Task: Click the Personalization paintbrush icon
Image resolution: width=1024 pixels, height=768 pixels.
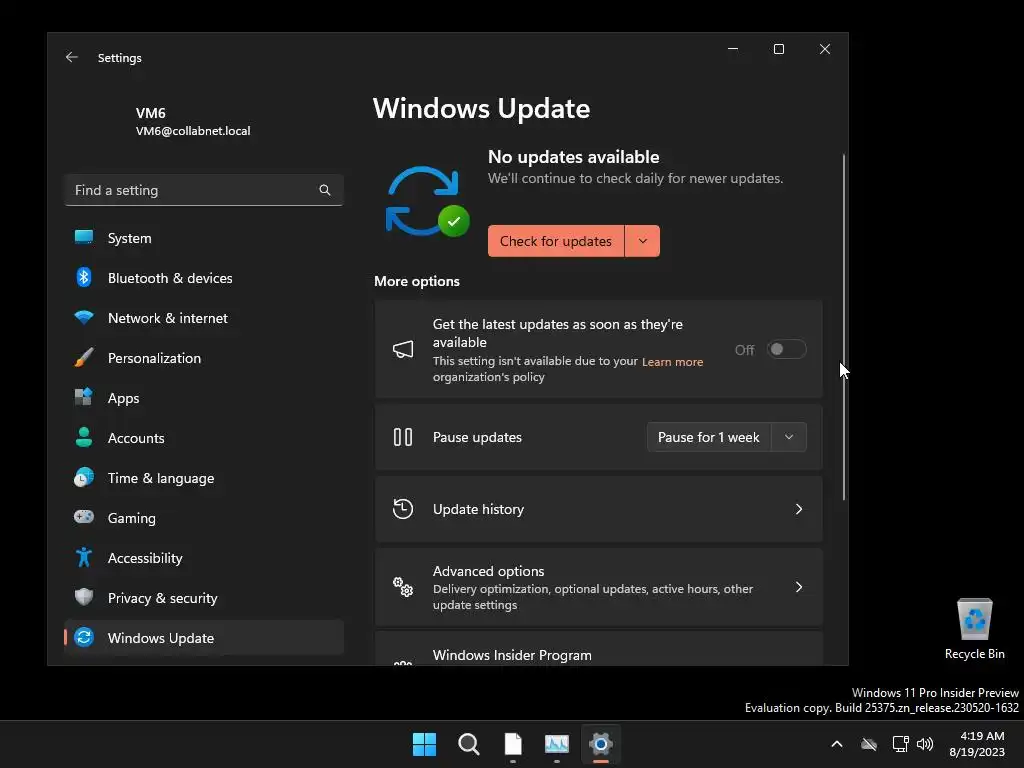Action: 84,357
